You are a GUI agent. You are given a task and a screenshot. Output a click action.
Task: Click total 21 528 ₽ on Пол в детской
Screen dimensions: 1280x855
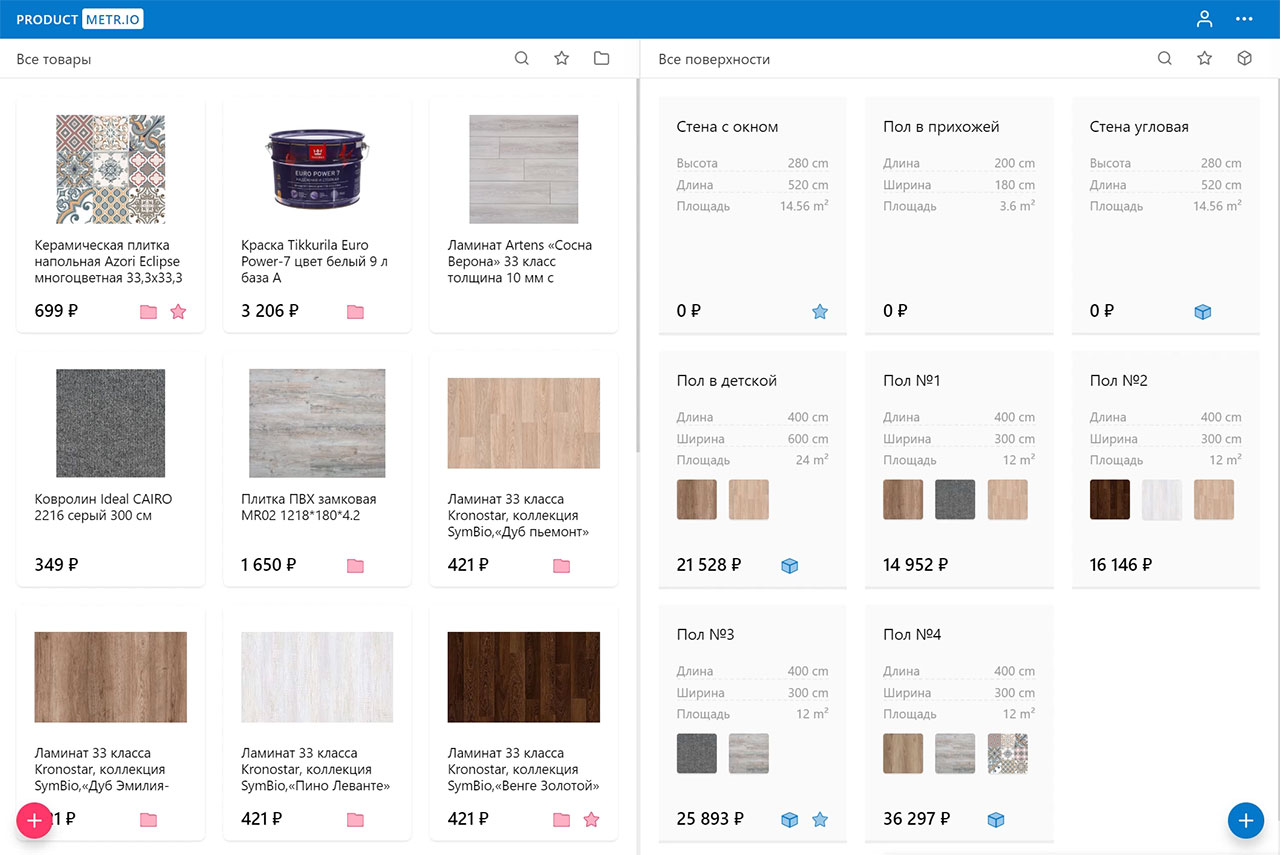709,565
